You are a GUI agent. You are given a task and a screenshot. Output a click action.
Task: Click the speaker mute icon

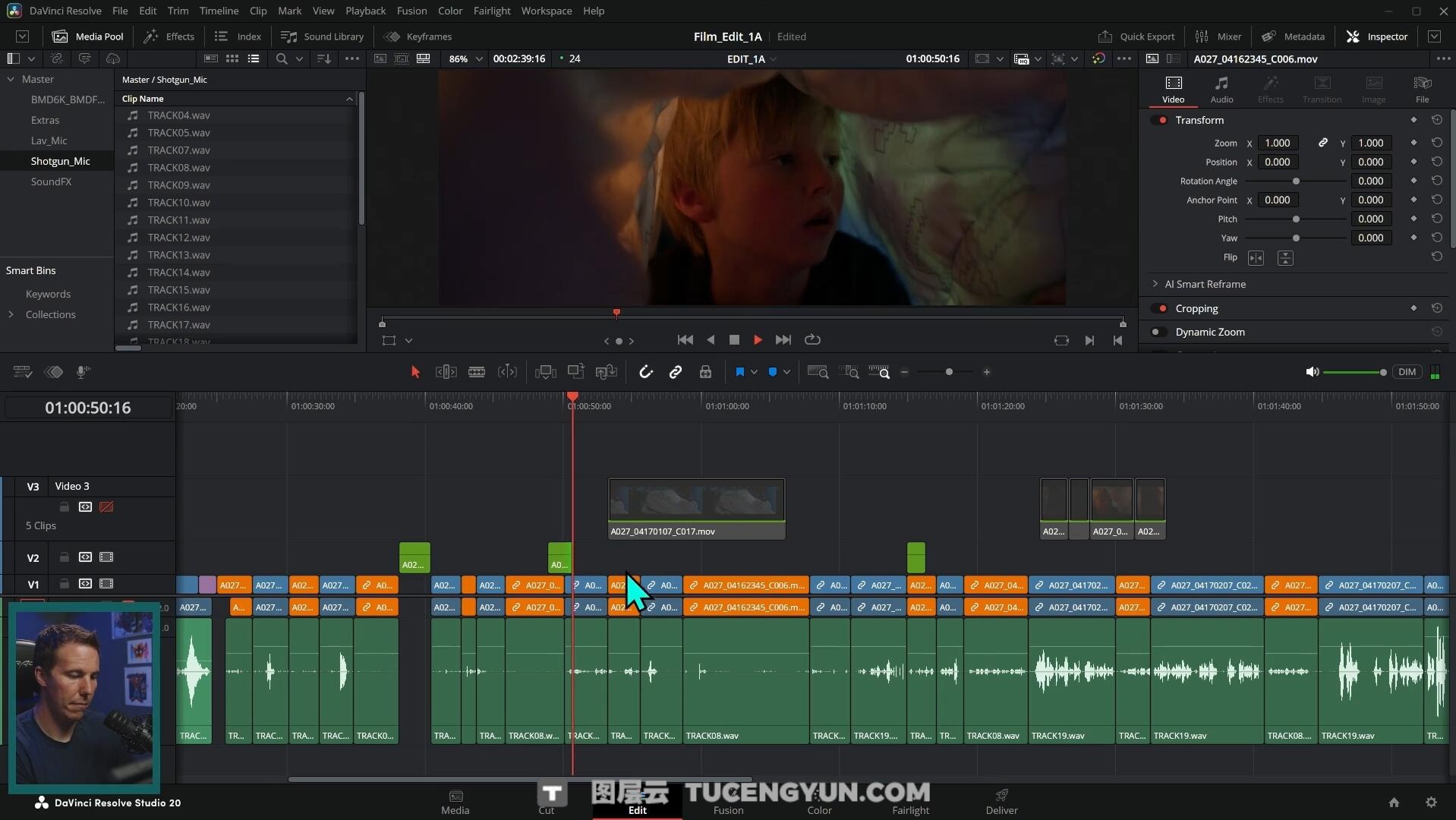coord(1312,372)
